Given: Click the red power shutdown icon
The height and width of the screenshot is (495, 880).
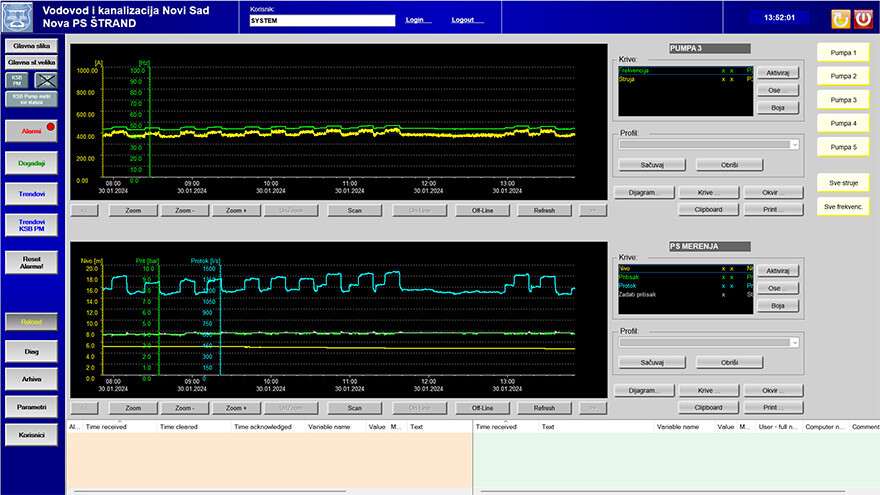Looking at the screenshot, I should [x=863, y=19].
